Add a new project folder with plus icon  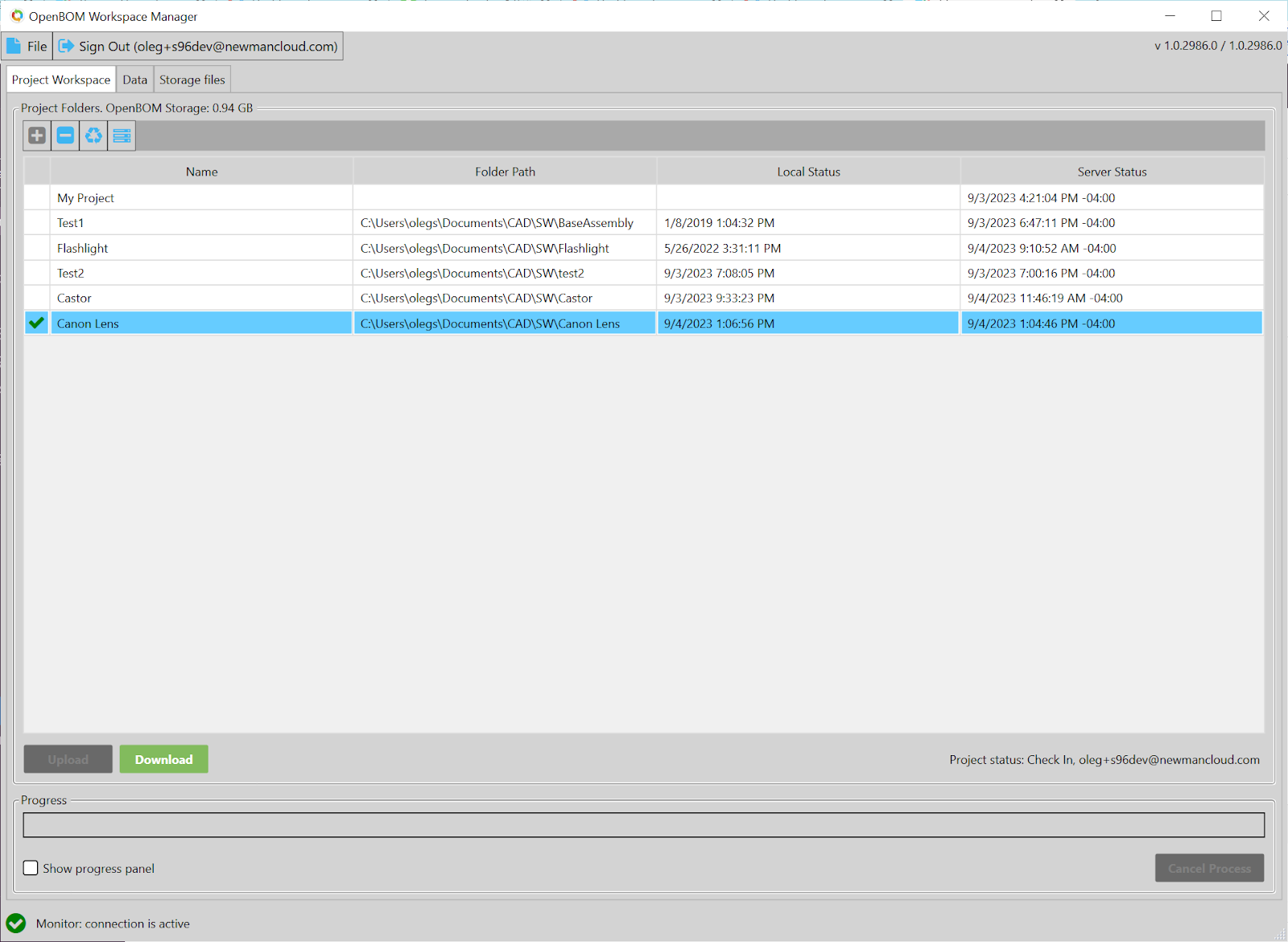[37, 135]
